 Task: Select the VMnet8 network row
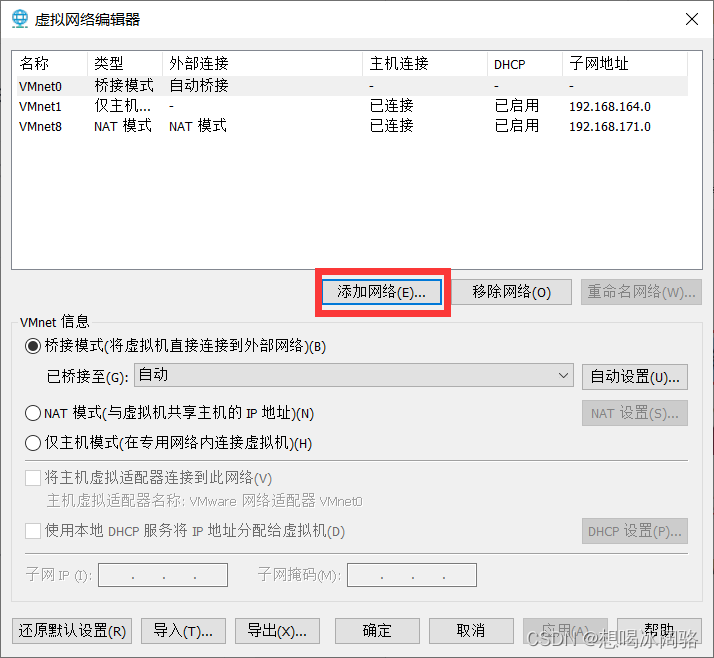[352, 126]
